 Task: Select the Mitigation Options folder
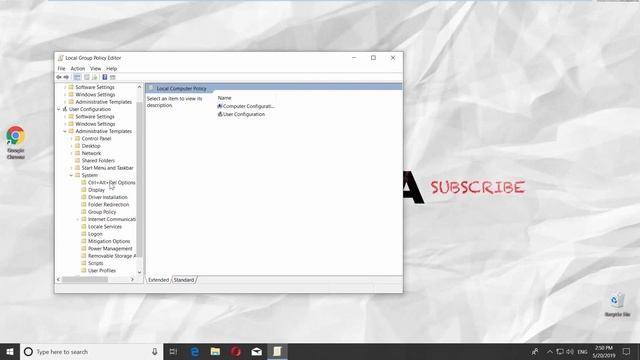pos(106,242)
